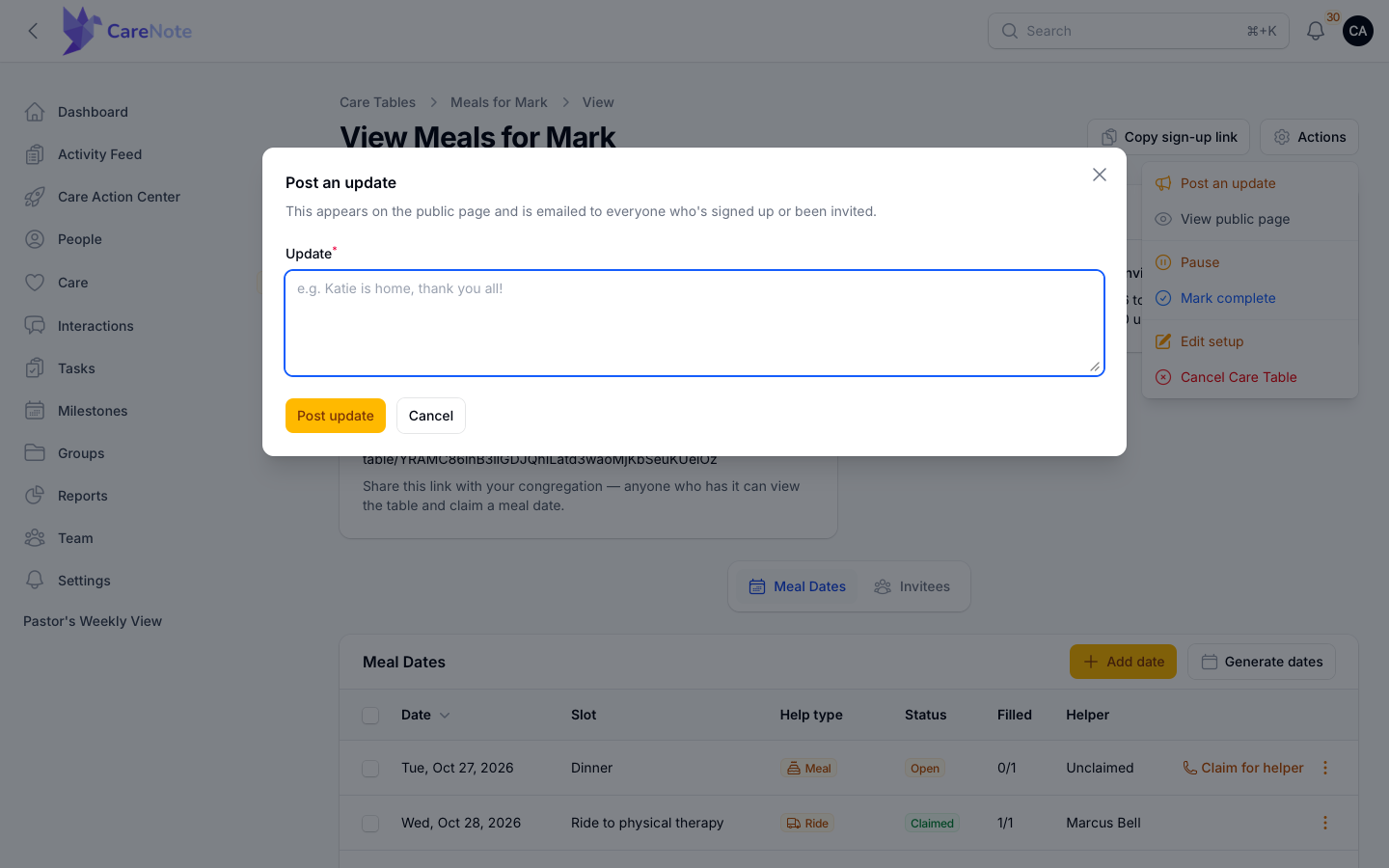Open Settings in the sidebar
1389x868 pixels.
coord(84,581)
